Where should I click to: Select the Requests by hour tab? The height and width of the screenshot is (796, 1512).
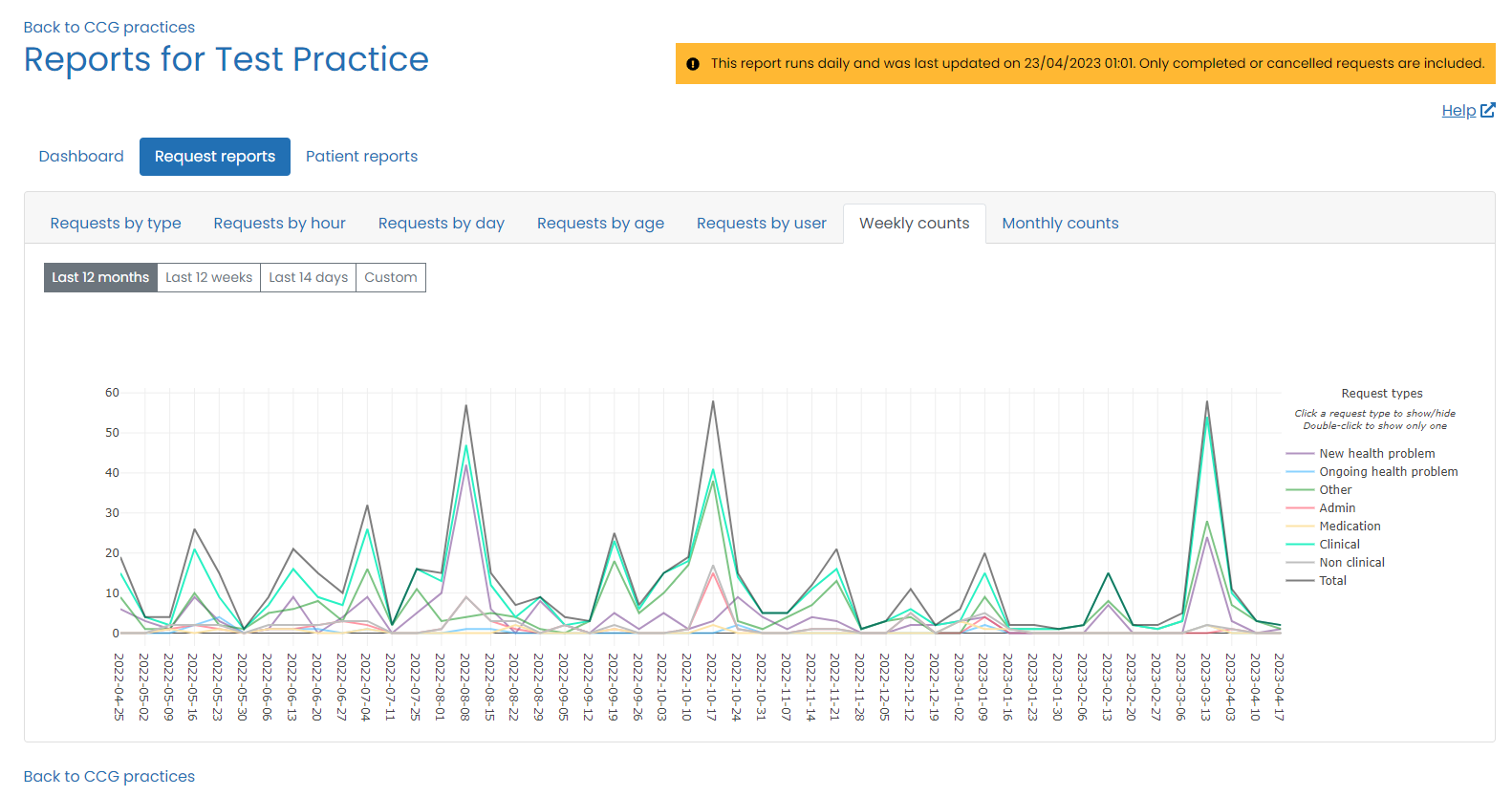[279, 224]
